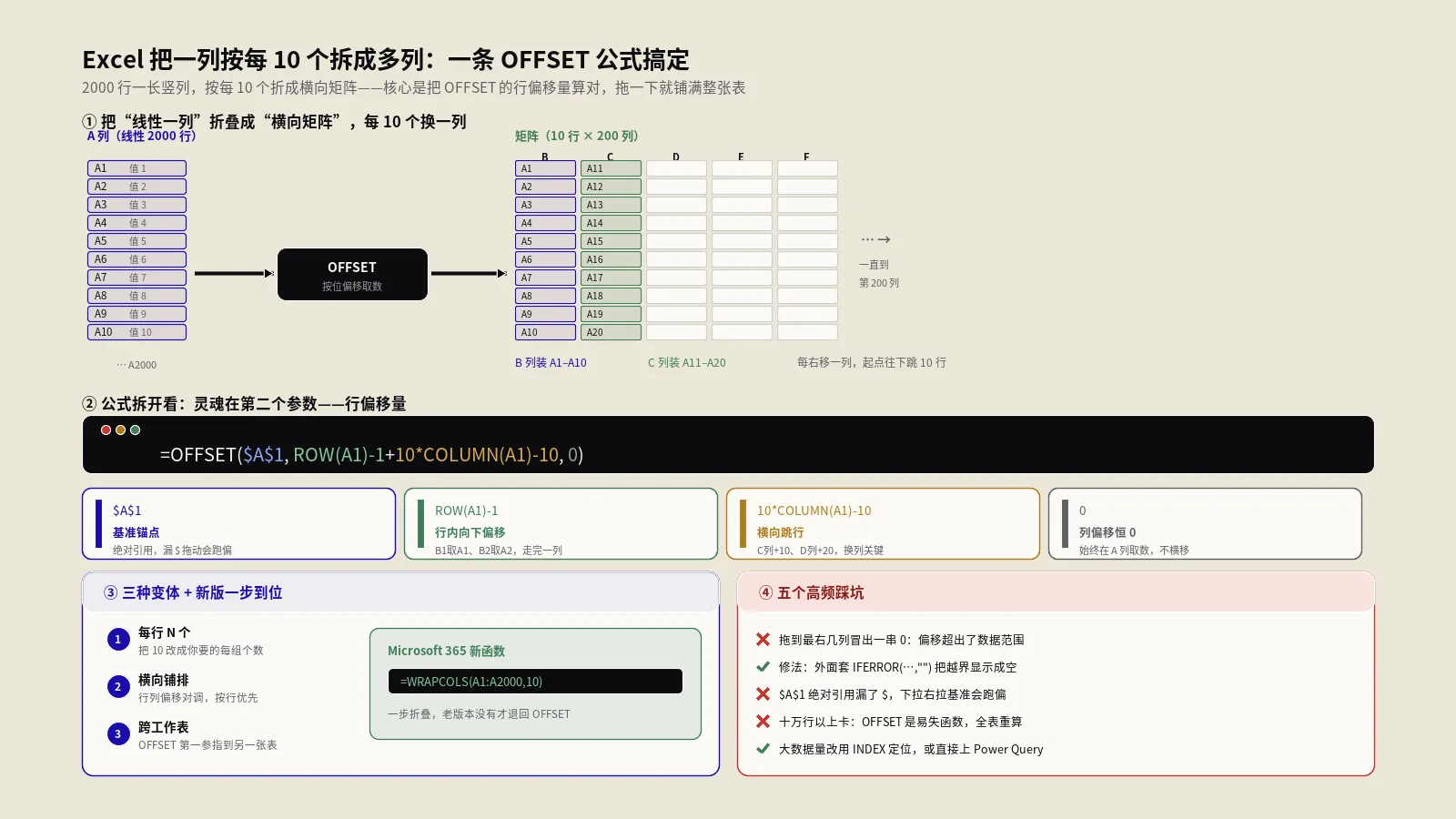
Task: Select the ROW(A1)-1 行内向下偏移 card
Action: (561, 524)
